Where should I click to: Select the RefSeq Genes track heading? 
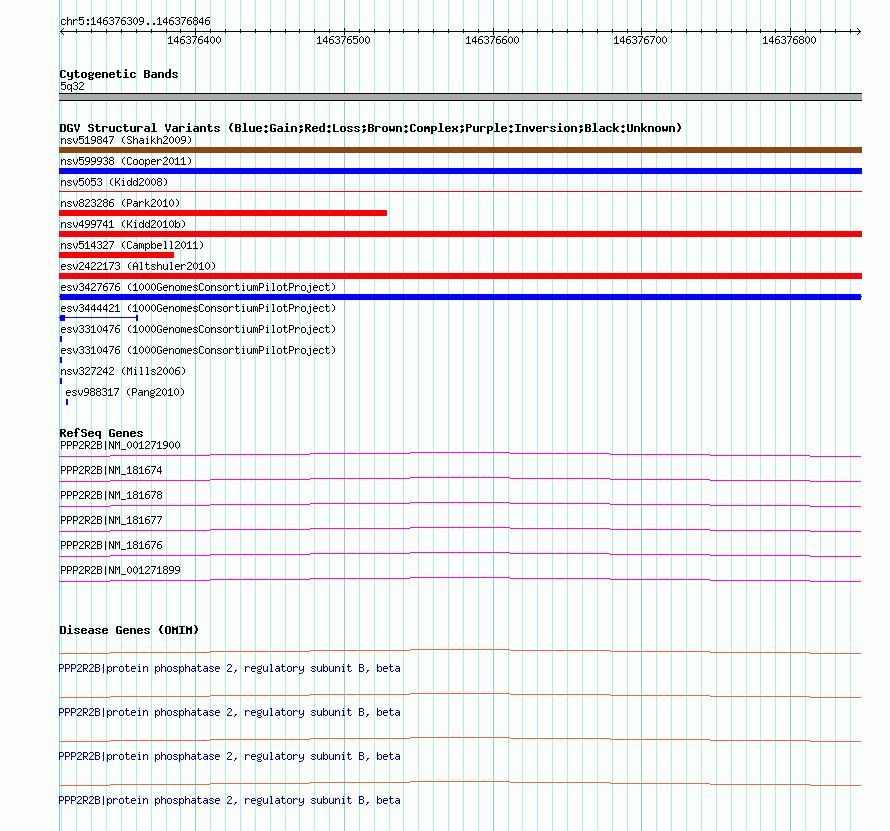point(101,433)
